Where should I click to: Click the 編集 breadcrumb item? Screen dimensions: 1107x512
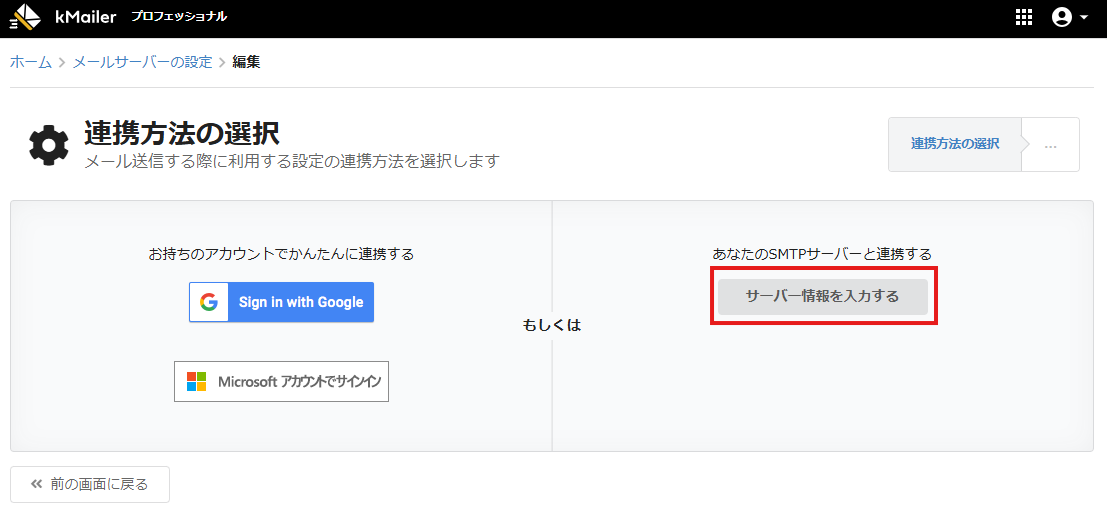(246, 62)
